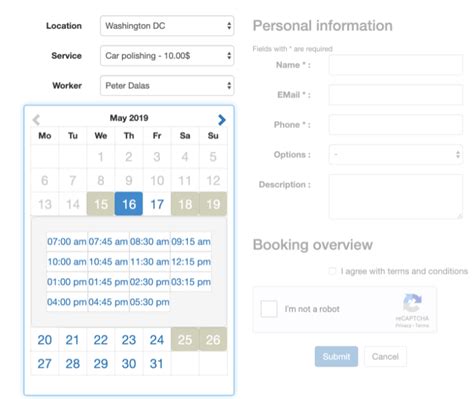The image size is (474, 399).
Task: Select May 20 on the calendar
Action: click(44, 340)
